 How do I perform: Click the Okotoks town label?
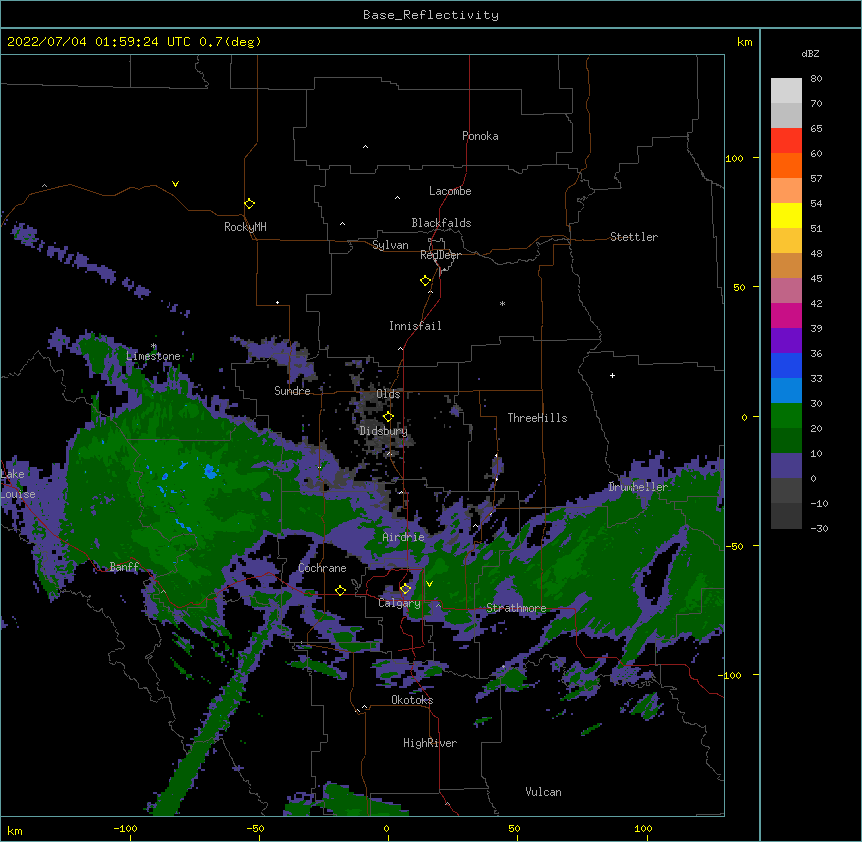point(412,700)
